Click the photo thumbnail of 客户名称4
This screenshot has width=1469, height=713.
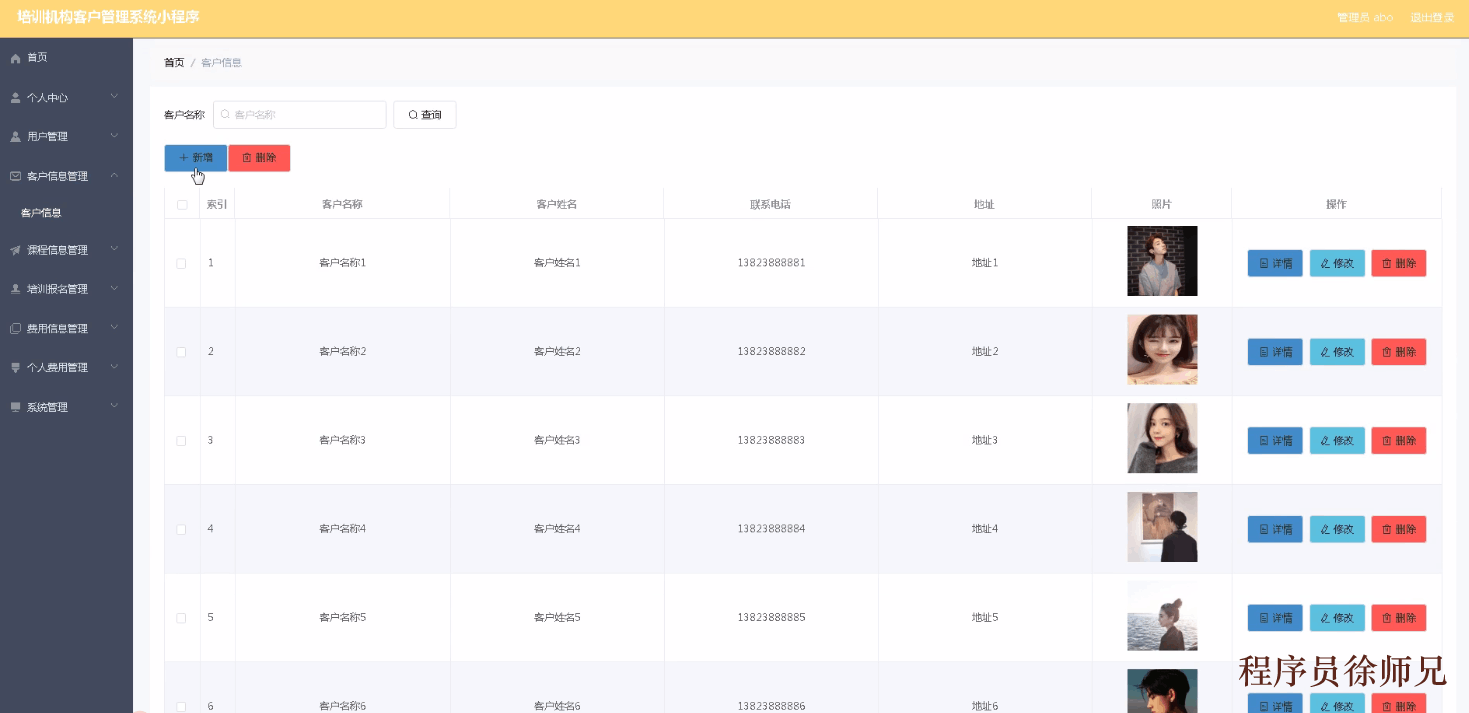click(1162, 527)
